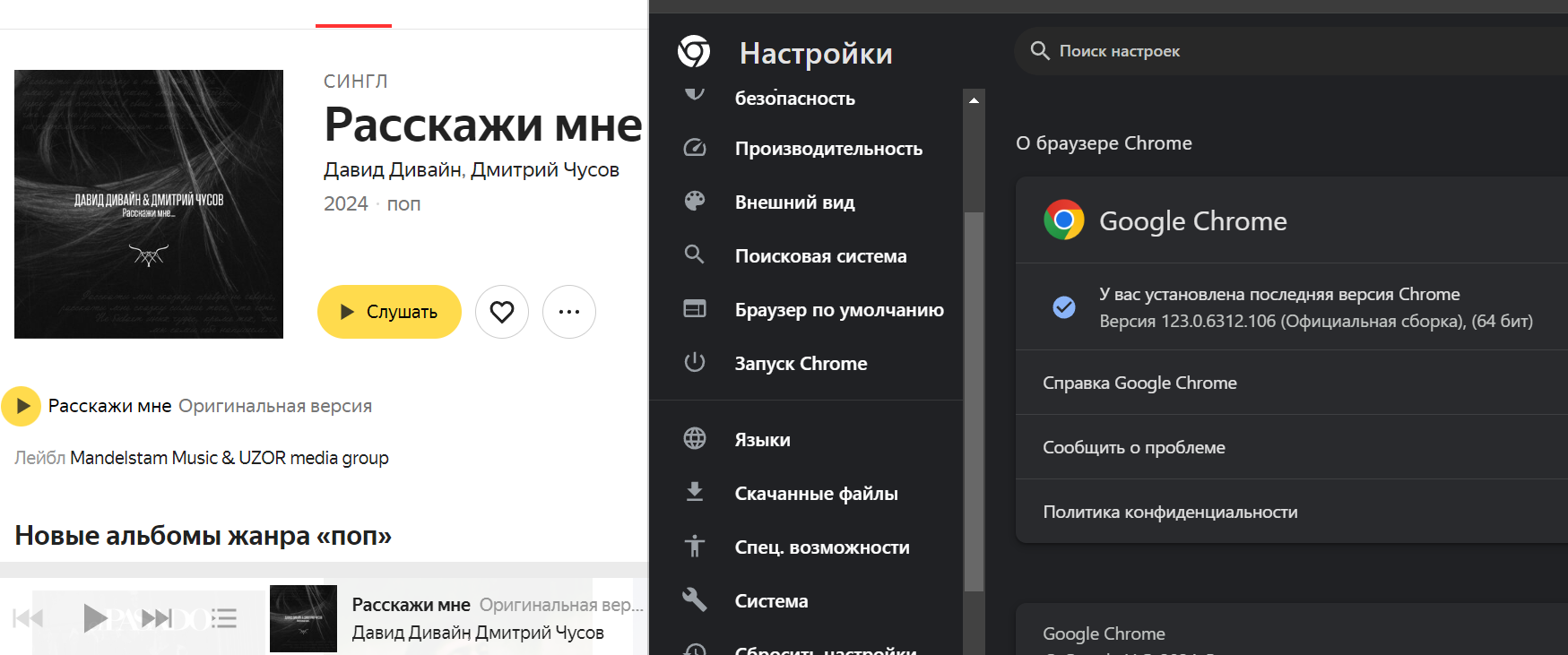Click the Слушать yellow button

click(x=389, y=312)
